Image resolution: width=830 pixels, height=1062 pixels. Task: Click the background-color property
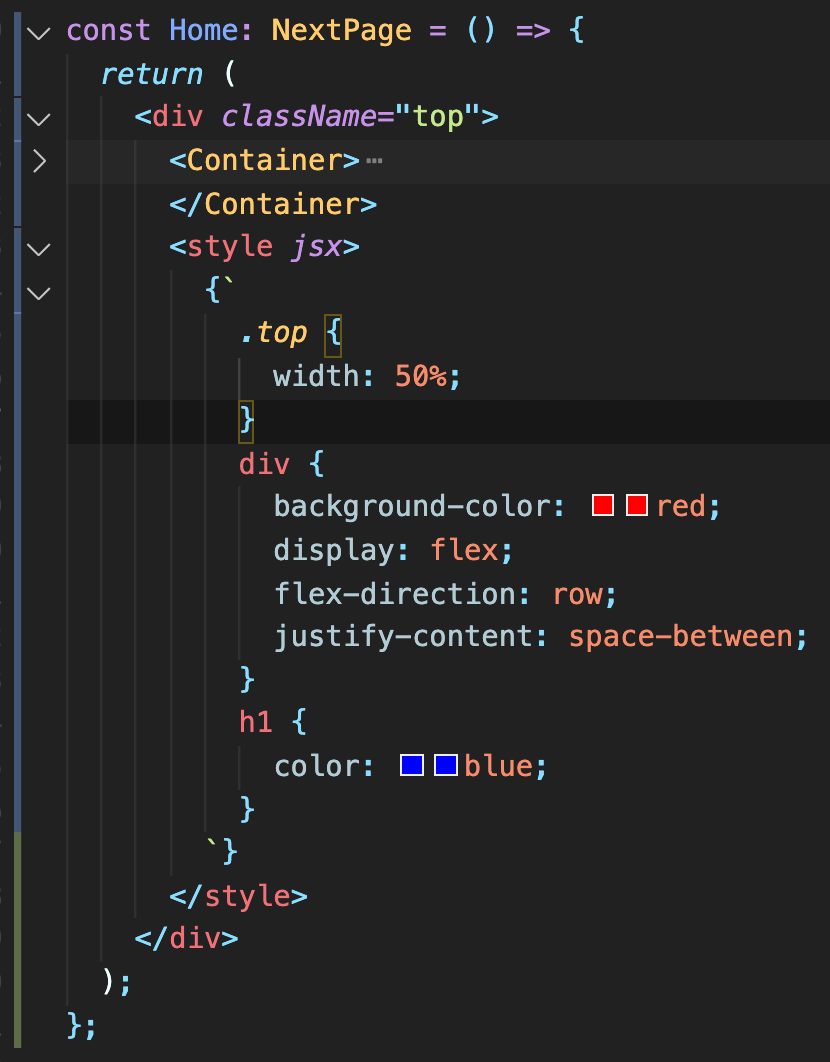click(x=411, y=507)
